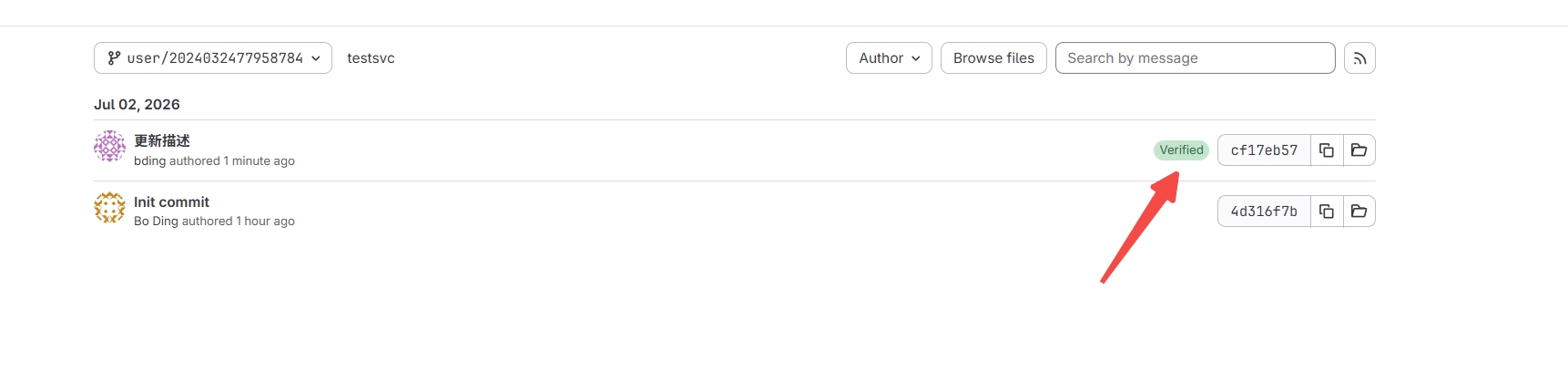Open the user/2024032477958784 branch dropdown

tap(213, 58)
